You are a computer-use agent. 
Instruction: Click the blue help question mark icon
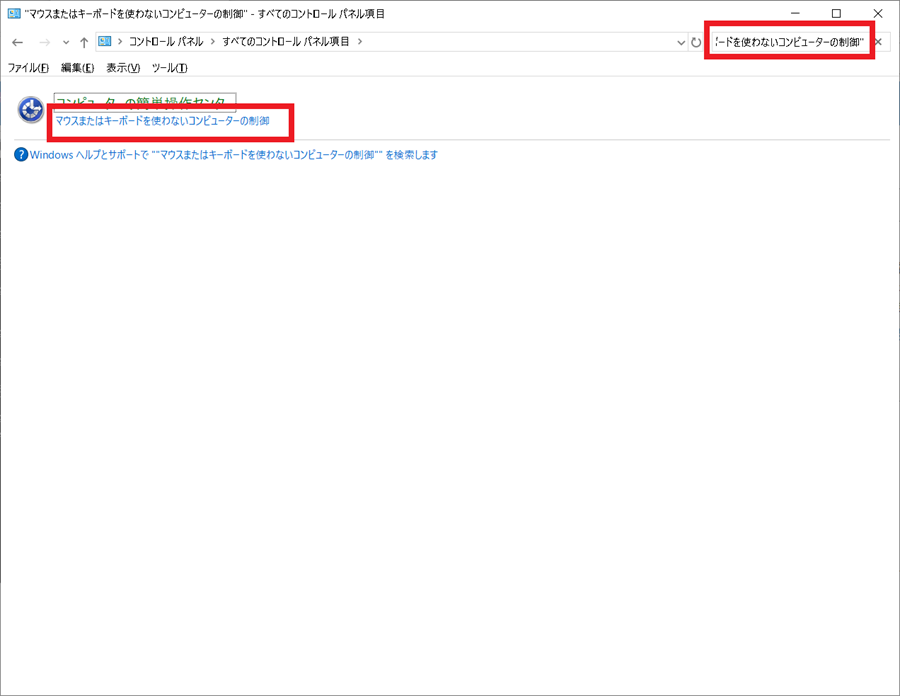(x=21, y=154)
